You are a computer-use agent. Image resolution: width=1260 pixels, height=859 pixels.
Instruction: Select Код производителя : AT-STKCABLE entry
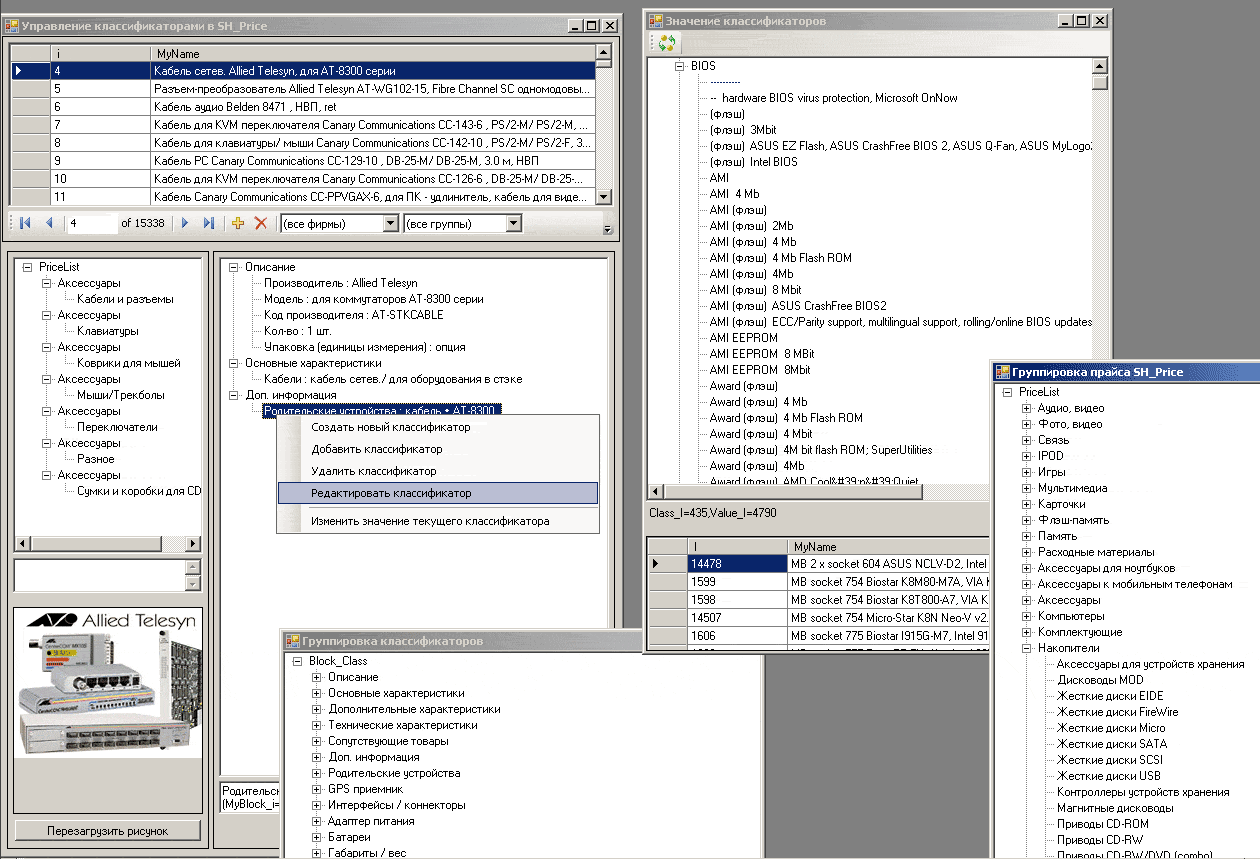[x=353, y=315]
